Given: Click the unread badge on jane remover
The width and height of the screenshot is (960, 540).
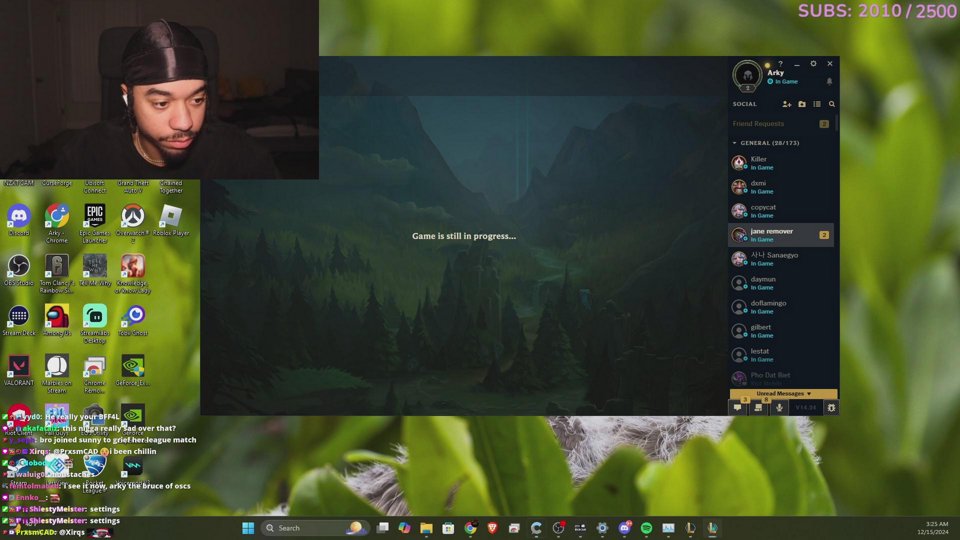Looking at the screenshot, I should tap(824, 234).
